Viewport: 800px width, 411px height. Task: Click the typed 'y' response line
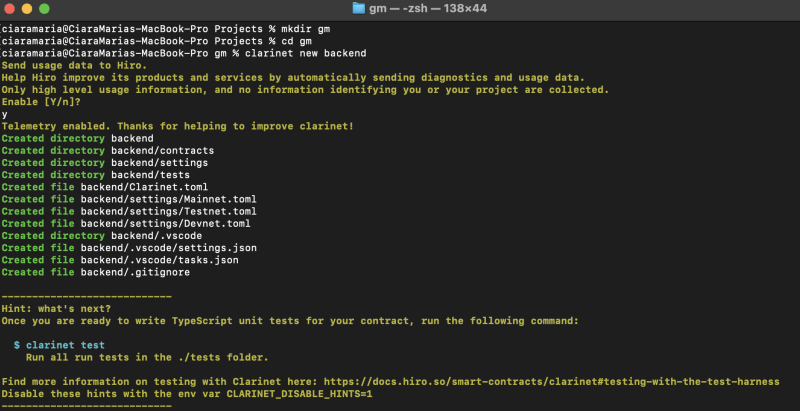(5, 114)
